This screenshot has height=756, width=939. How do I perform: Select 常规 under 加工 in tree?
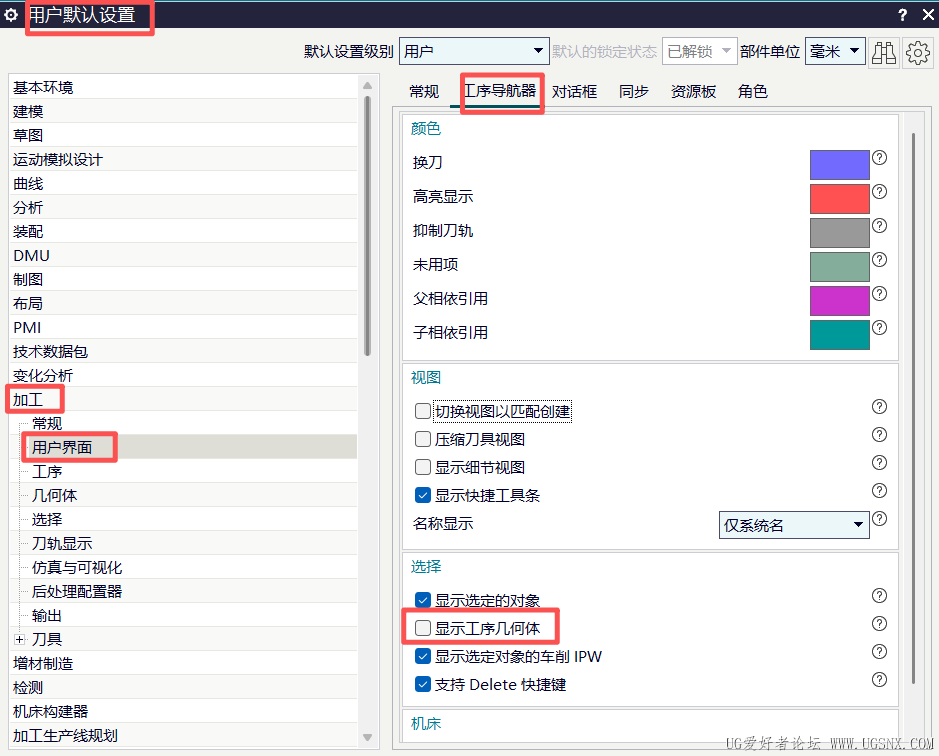point(47,424)
